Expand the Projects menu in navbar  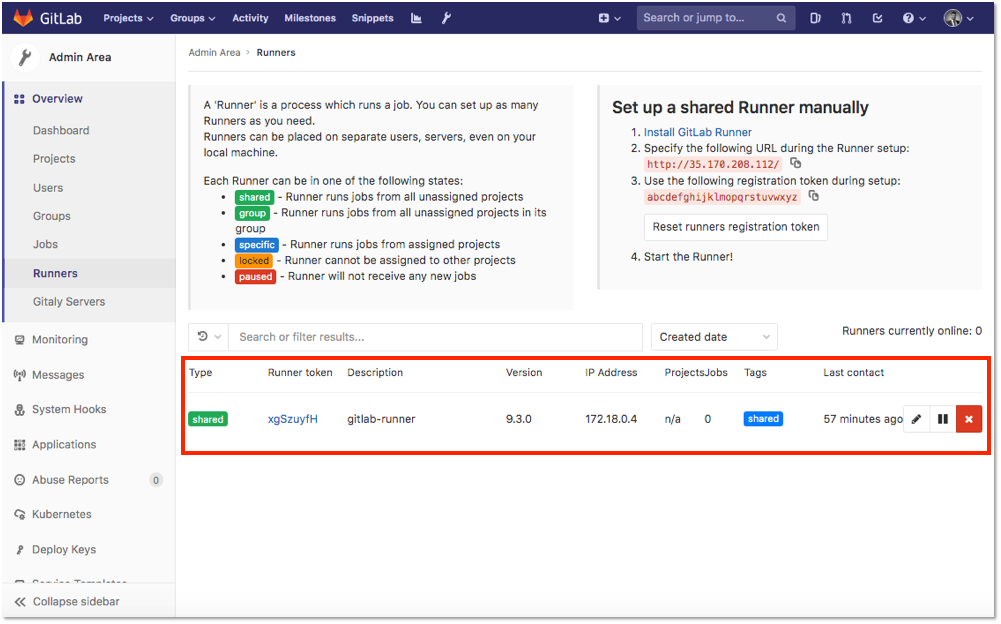[x=128, y=18]
